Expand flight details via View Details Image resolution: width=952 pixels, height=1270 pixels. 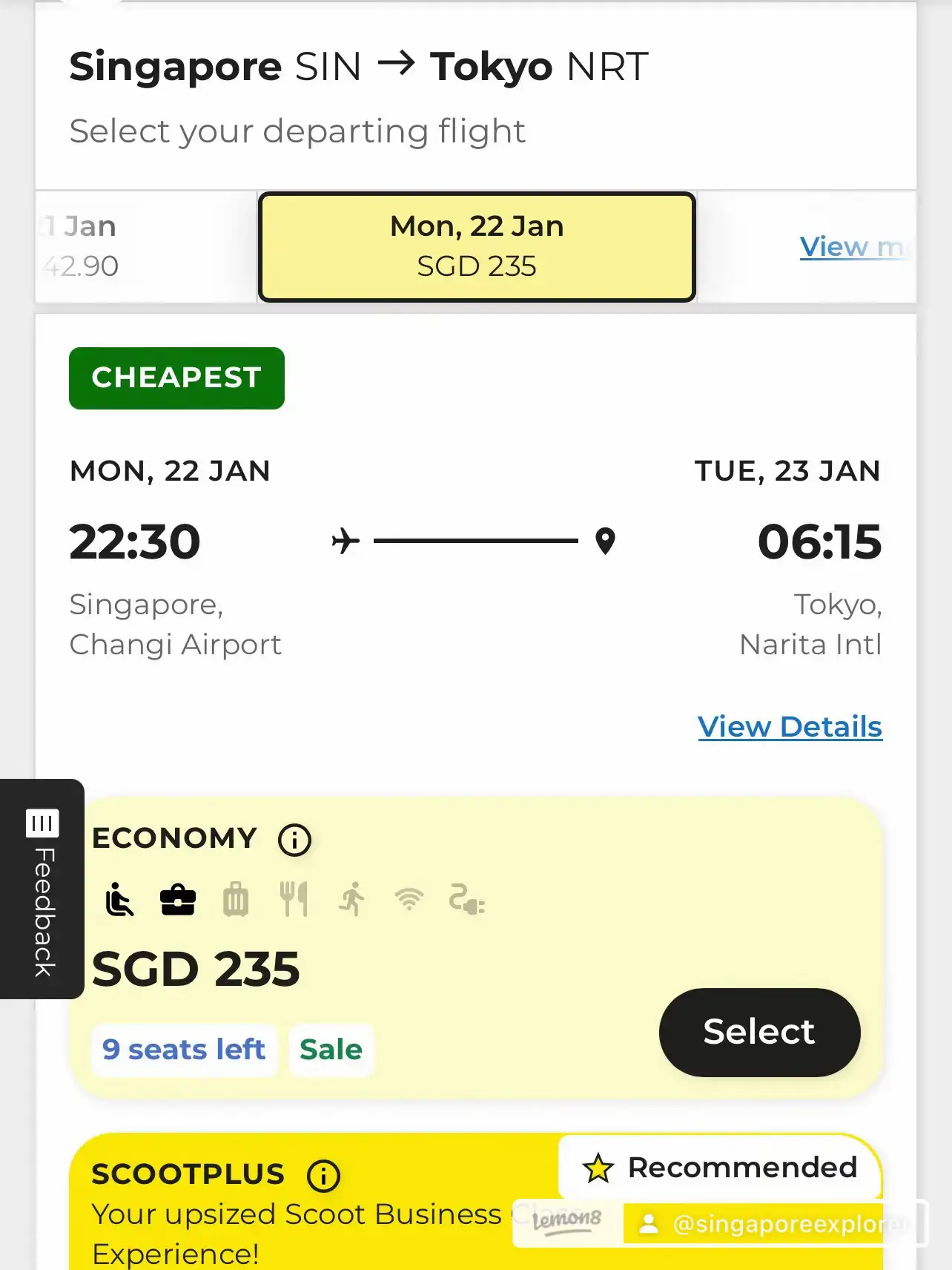[x=790, y=726]
